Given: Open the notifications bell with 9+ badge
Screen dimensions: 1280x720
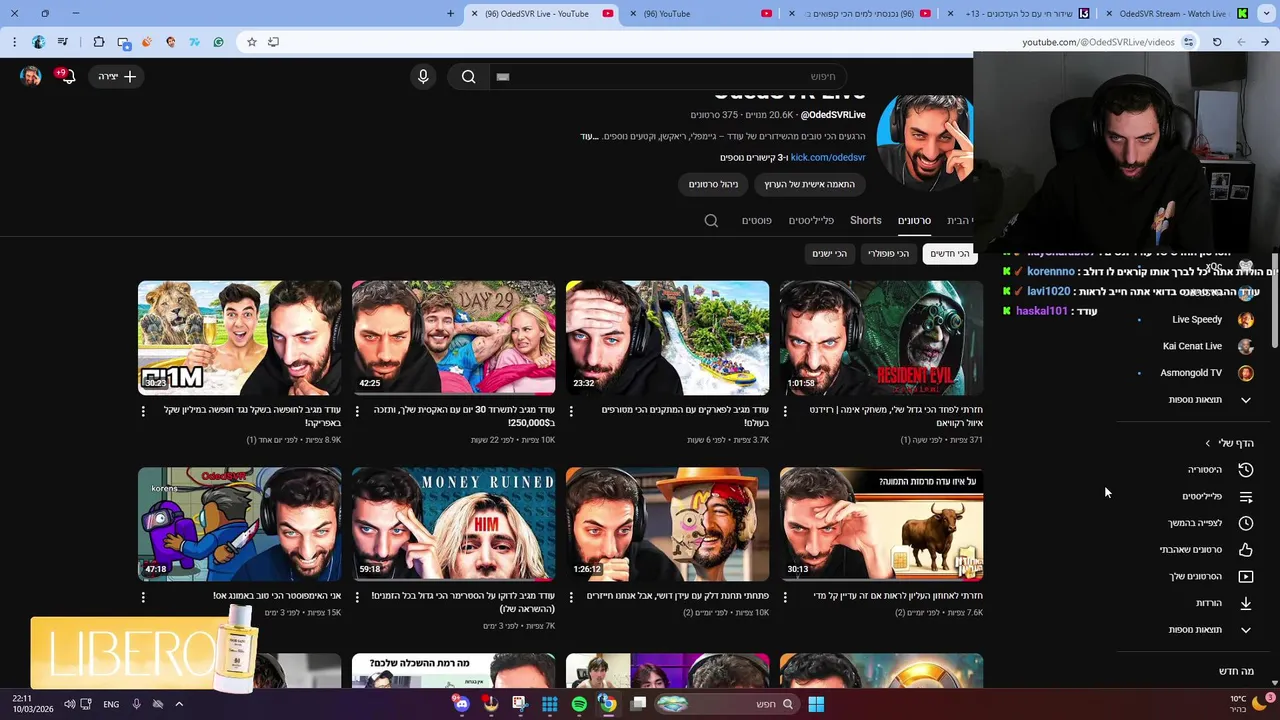Looking at the screenshot, I should click(x=67, y=76).
